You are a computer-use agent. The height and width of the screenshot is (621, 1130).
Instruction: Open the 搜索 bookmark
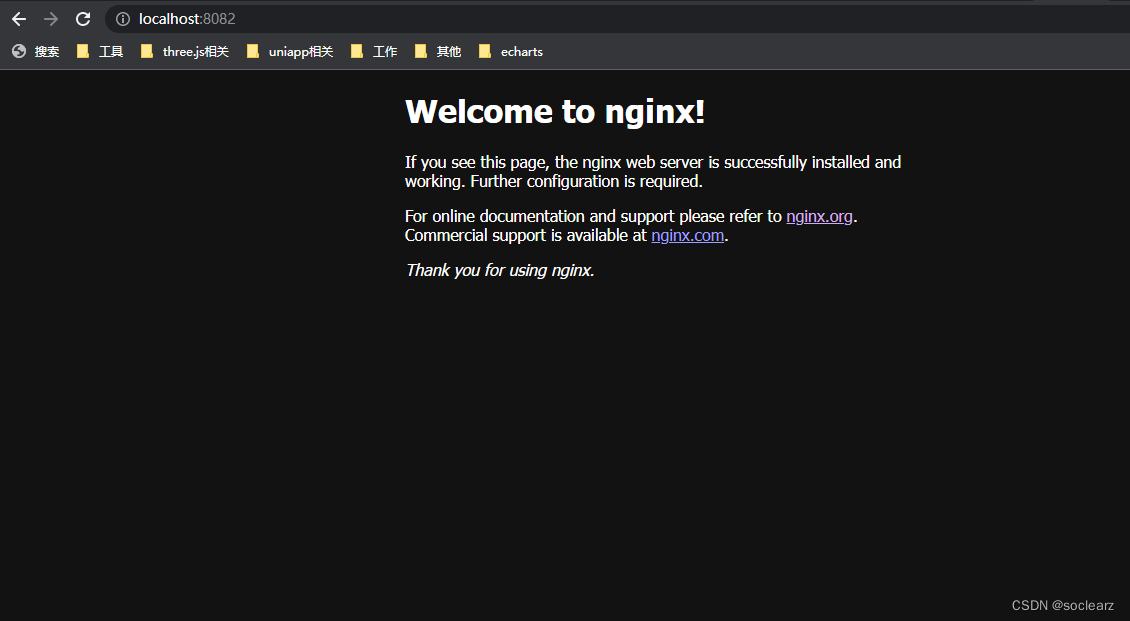pyautogui.click(x=36, y=51)
